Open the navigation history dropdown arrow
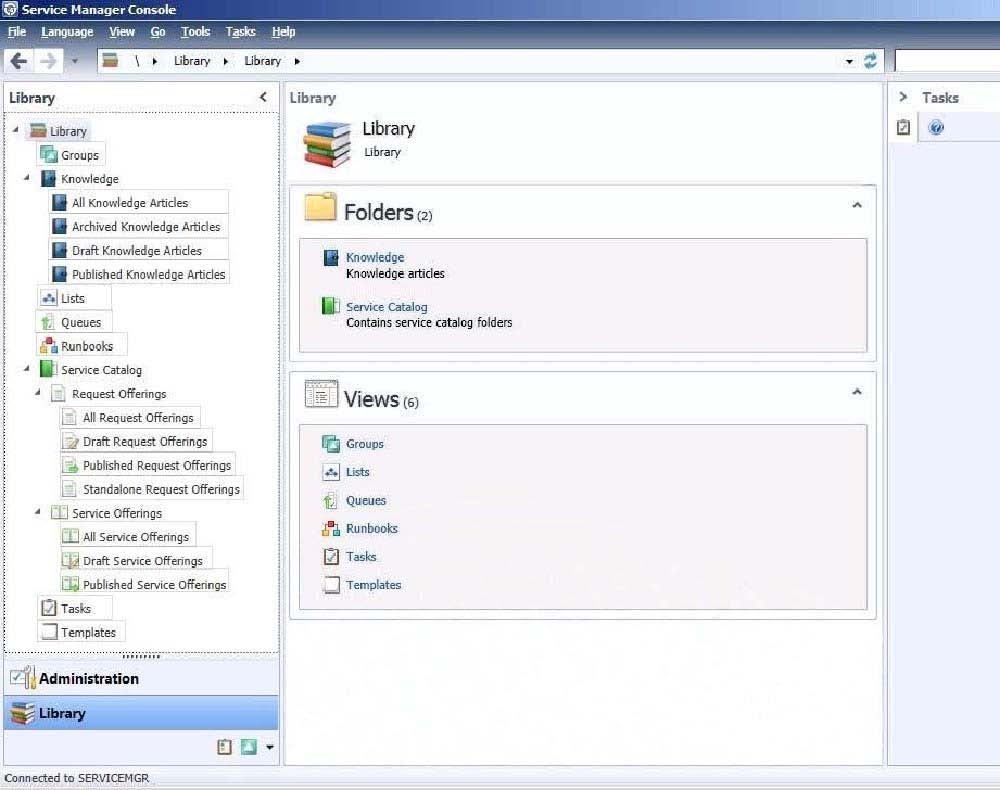 75,61
